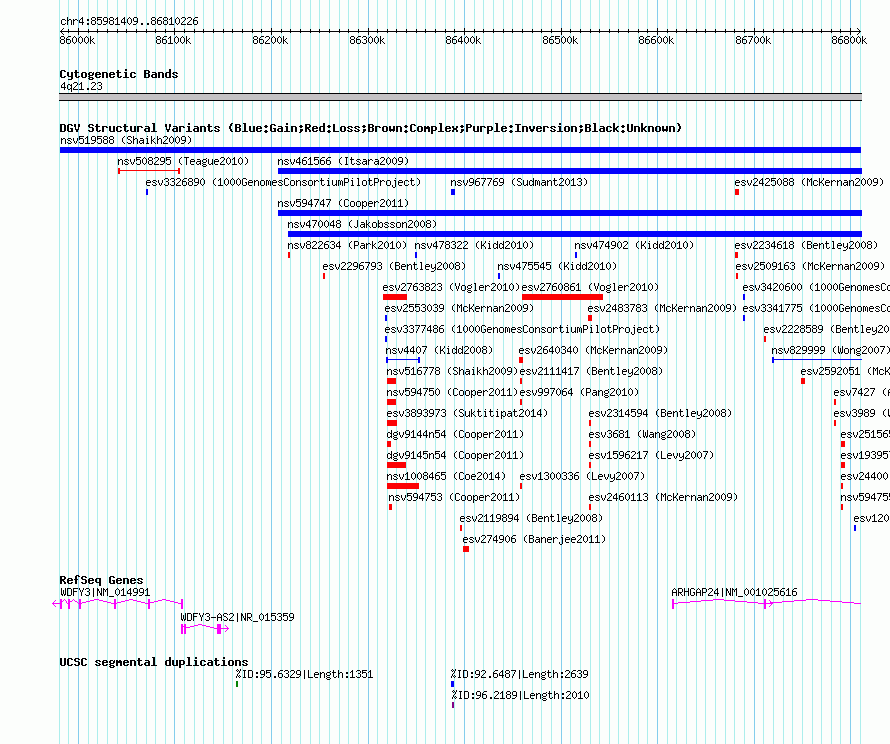
Task: Click esv2509163 (McKernan2009) label
Action: [810, 266]
